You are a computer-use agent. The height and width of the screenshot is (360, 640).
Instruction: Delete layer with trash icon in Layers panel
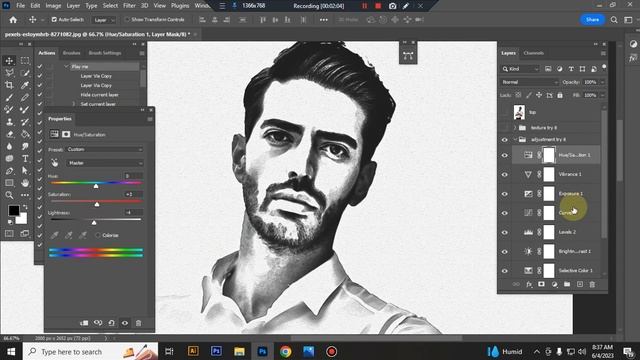tap(592, 284)
